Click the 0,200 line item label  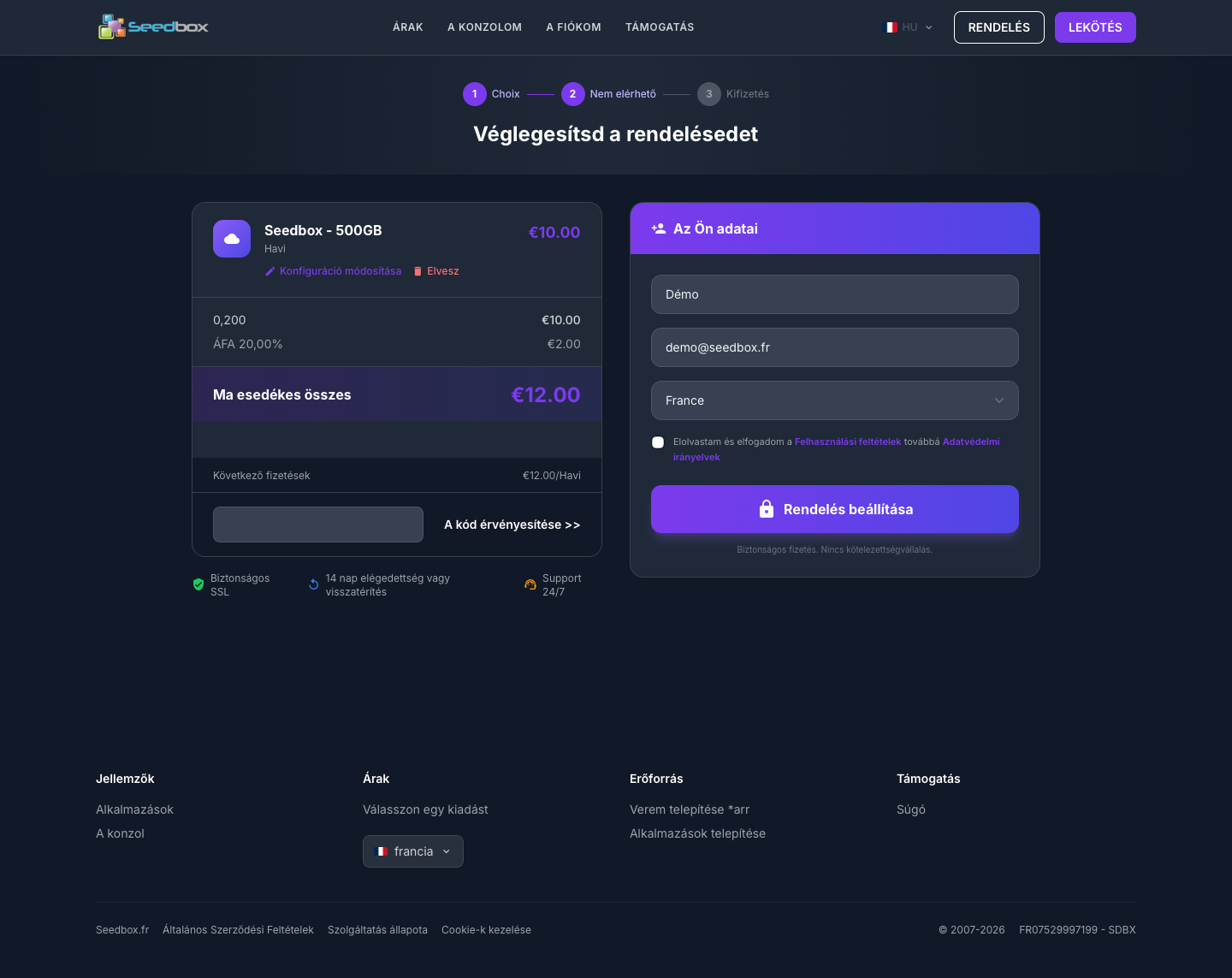tap(229, 320)
